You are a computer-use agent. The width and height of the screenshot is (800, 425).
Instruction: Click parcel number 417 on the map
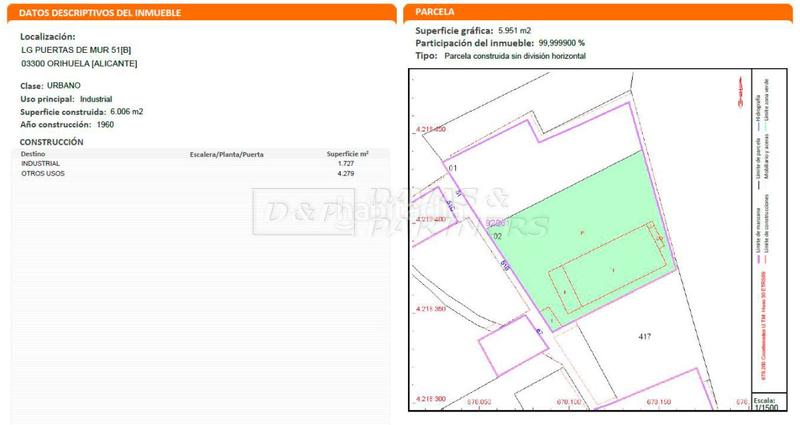[x=644, y=336]
